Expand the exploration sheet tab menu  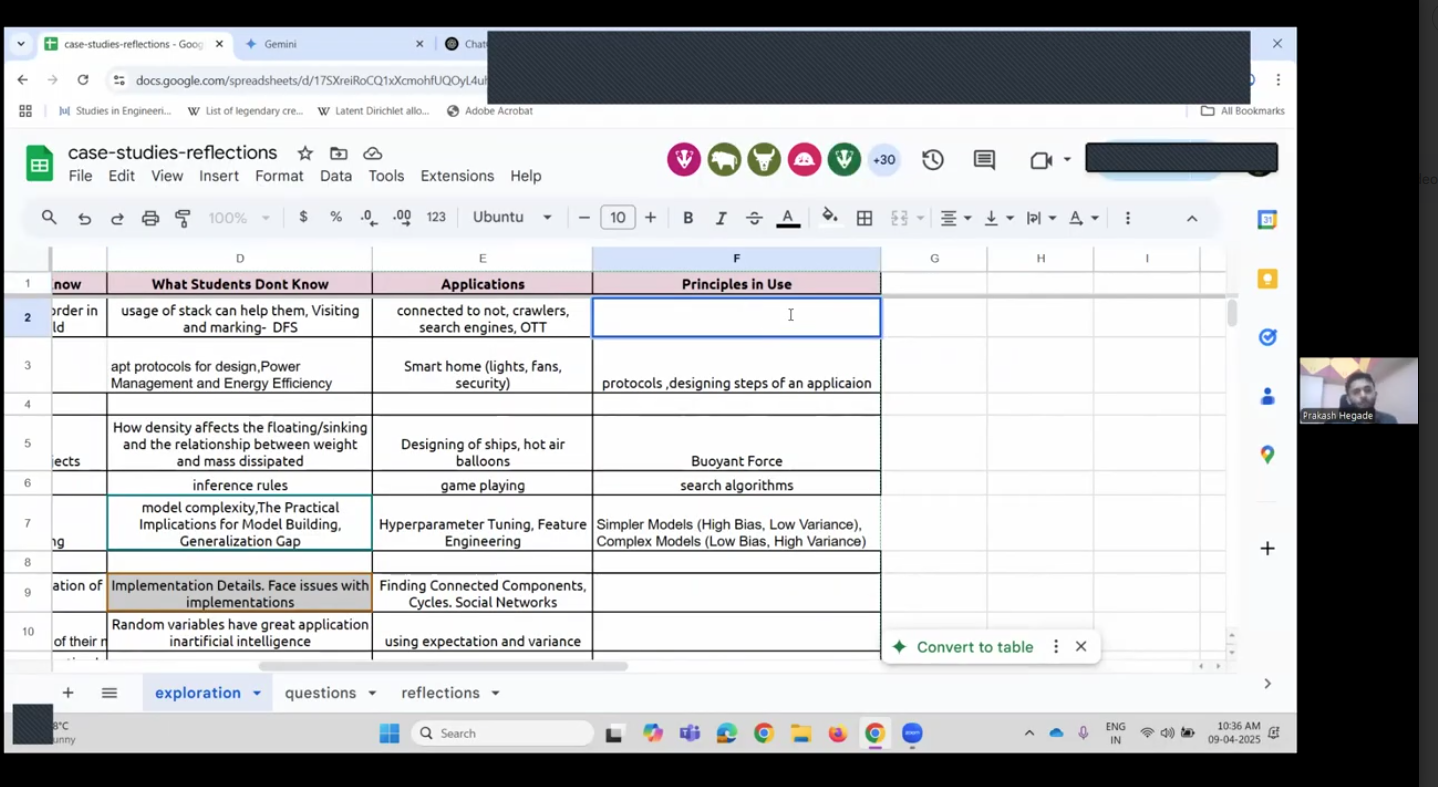[257, 693]
